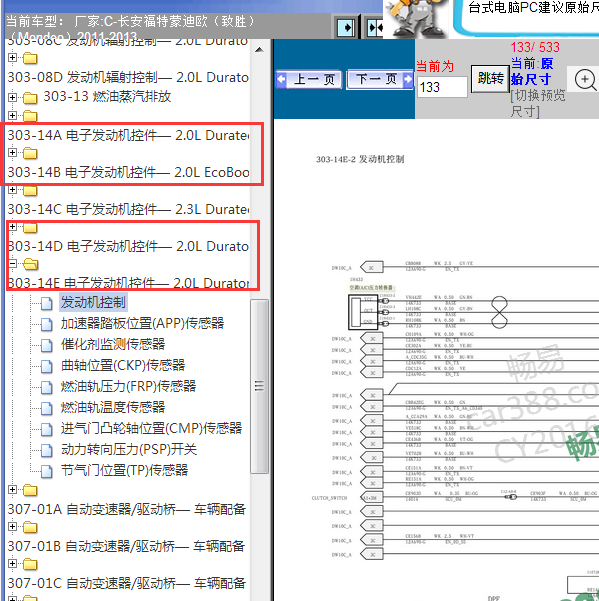Select 307-01A 自动变速器/驱动桥 entry
Image resolution: width=599 pixels, height=601 pixels.
pyautogui.click(x=126, y=509)
